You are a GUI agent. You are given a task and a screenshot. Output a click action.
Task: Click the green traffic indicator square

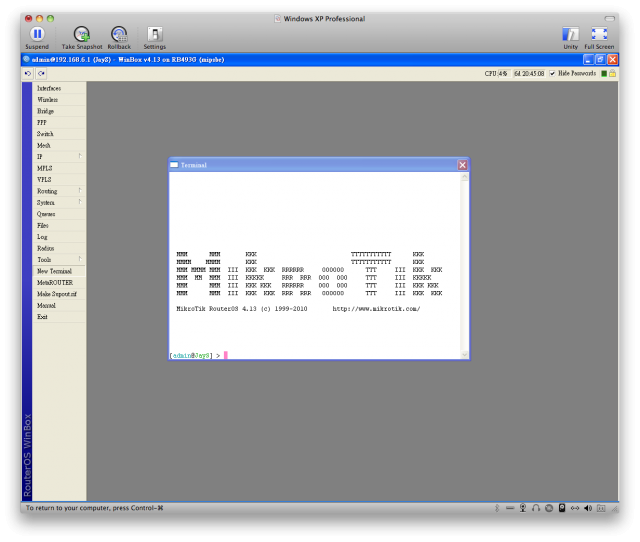coord(604,73)
